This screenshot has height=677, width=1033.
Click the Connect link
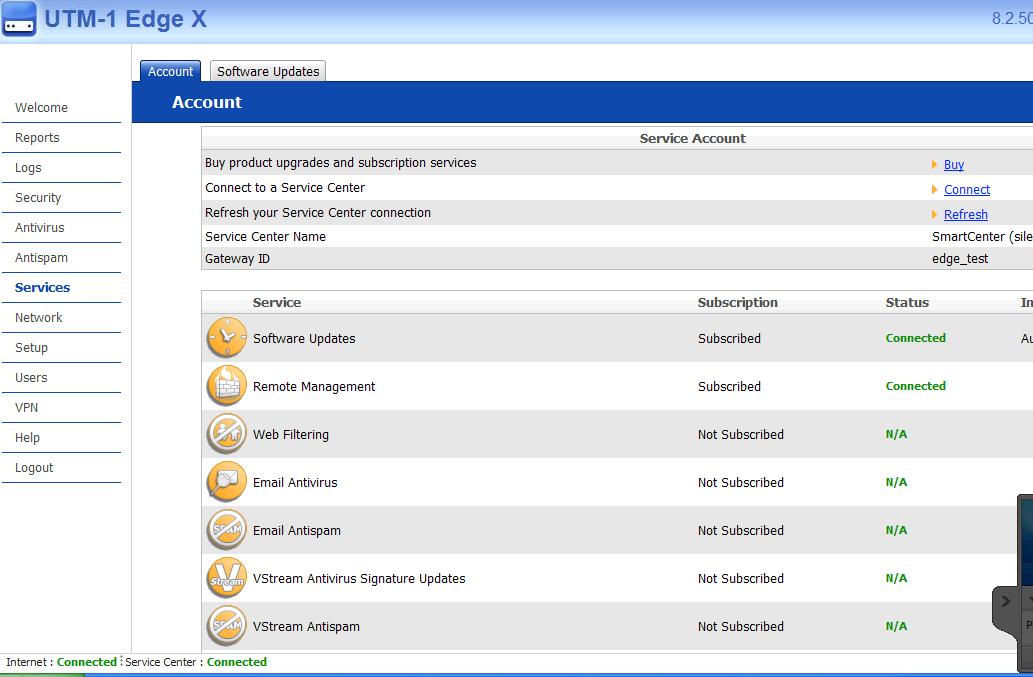coord(966,190)
